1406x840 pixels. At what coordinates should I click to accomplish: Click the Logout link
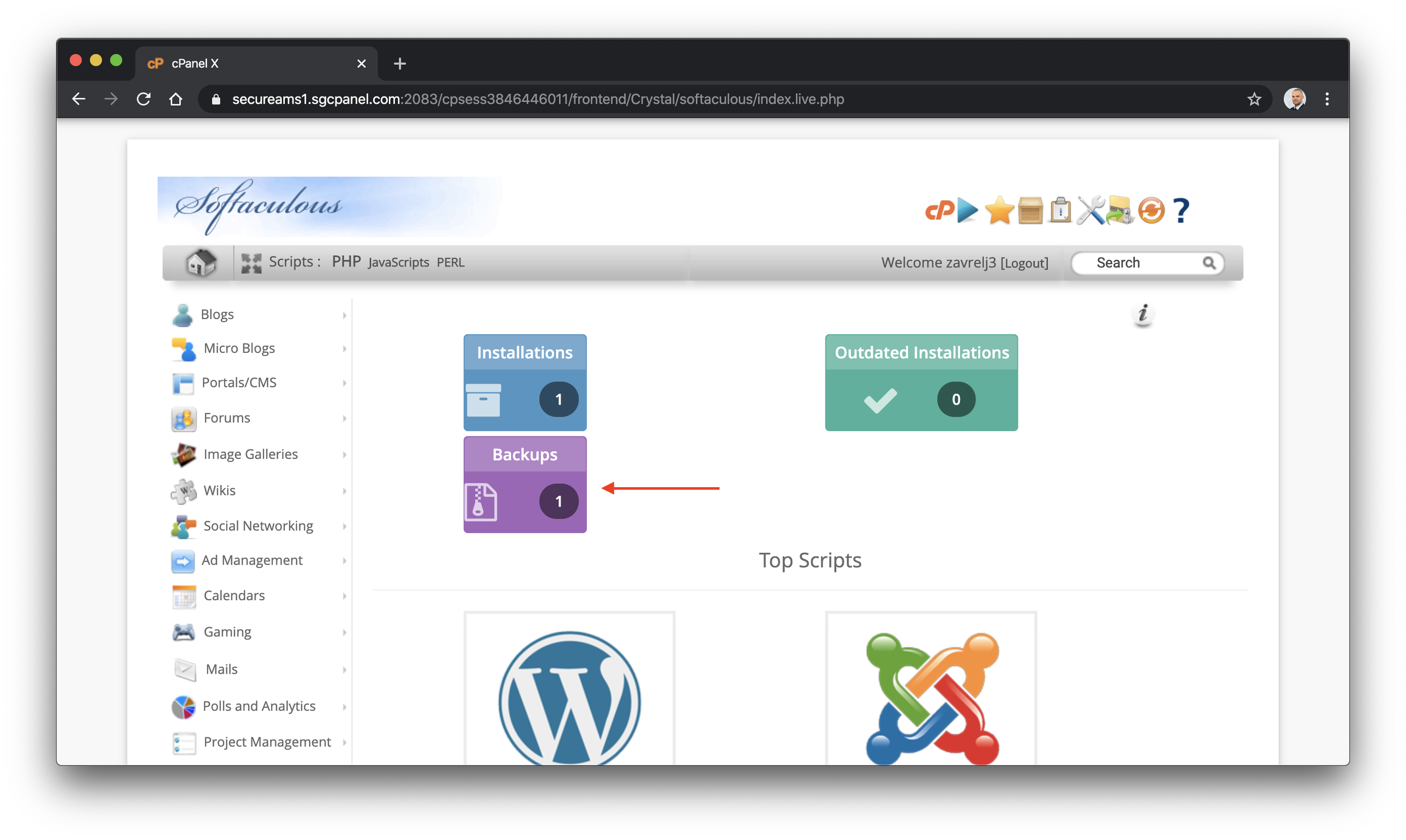(x=1024, y=263)
